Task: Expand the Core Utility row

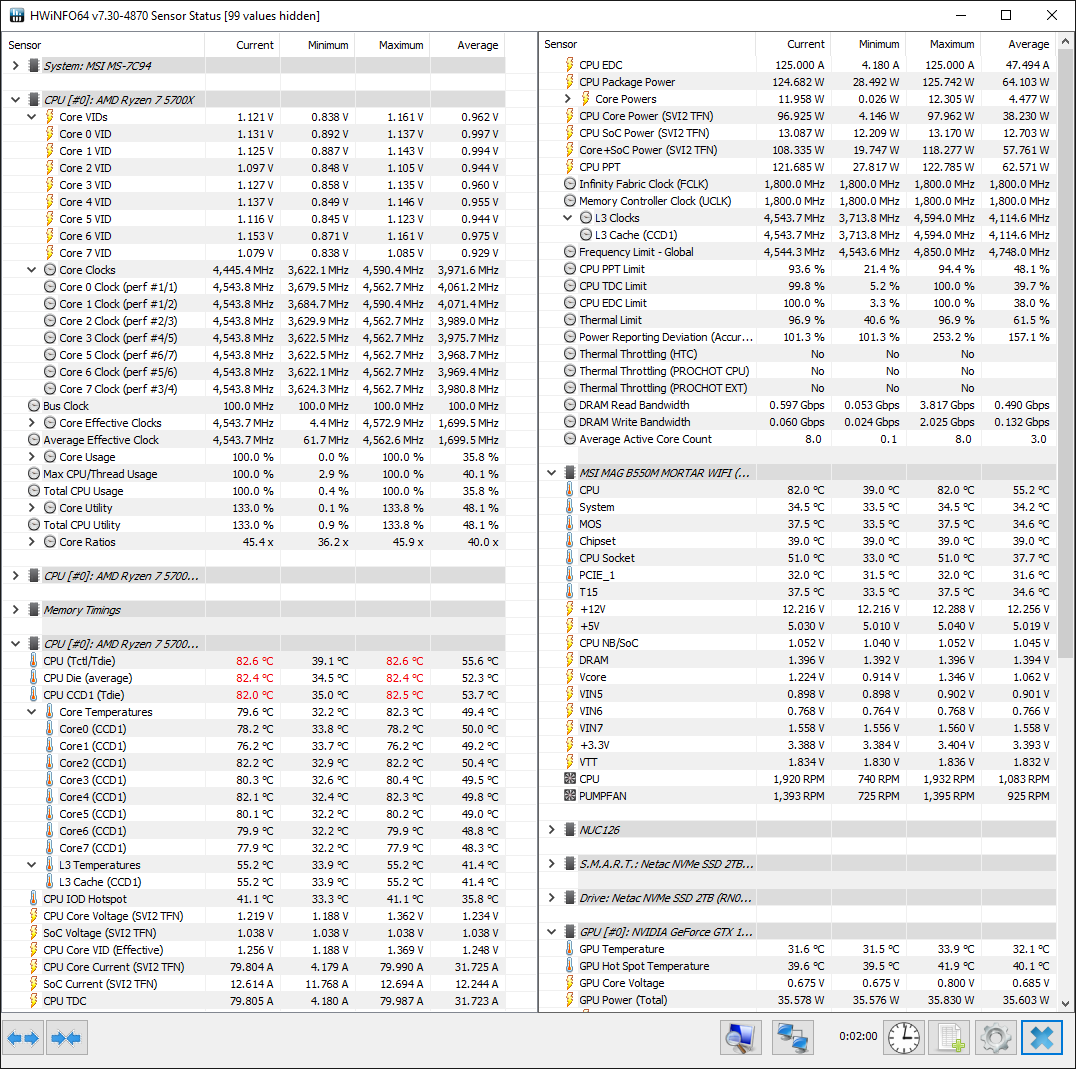Action: click(32, 508)
